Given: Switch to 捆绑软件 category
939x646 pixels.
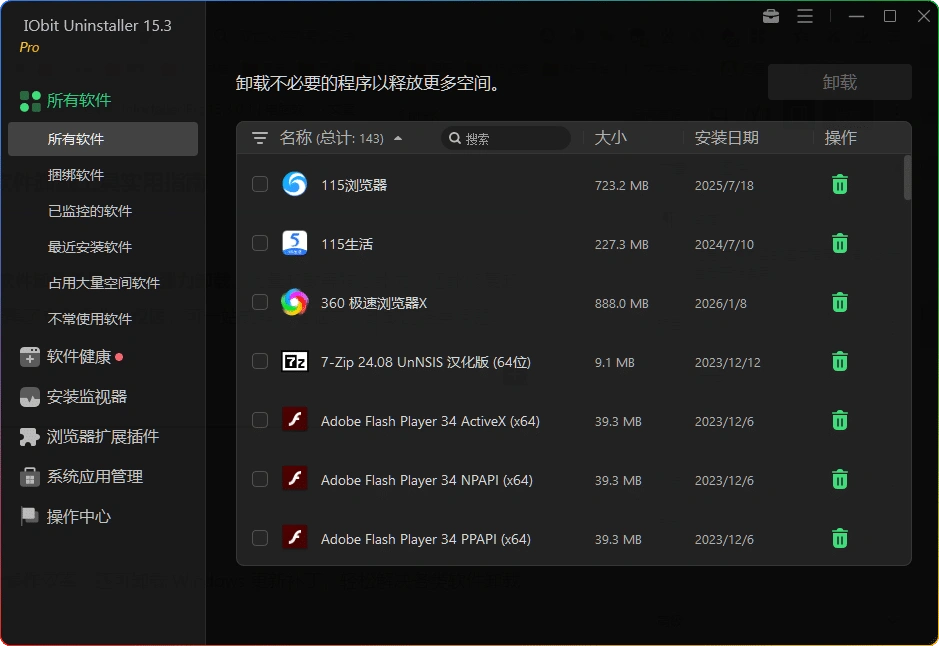Looking at the screenshot, I should 78,174.
